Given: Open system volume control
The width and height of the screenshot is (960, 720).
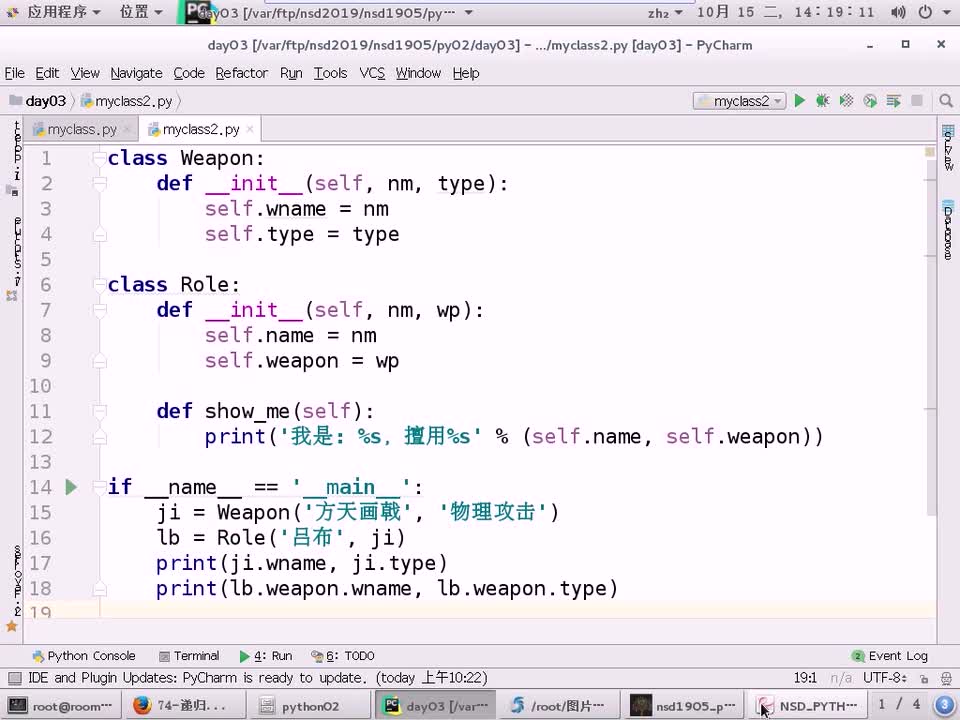Looking at the screenshot, I should click(898, 12).
